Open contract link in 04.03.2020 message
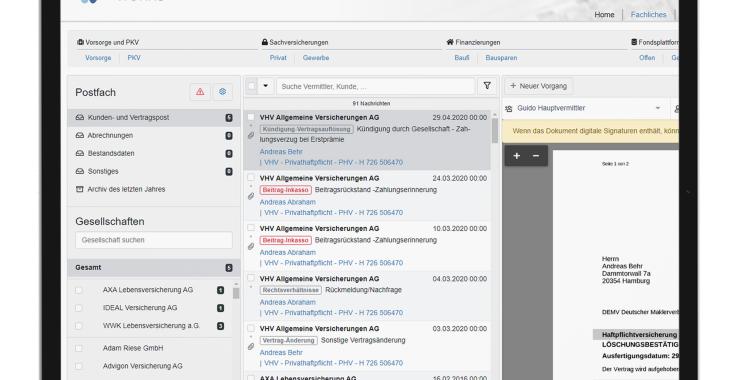The image size is (740, 380). (x=333, y=312)
